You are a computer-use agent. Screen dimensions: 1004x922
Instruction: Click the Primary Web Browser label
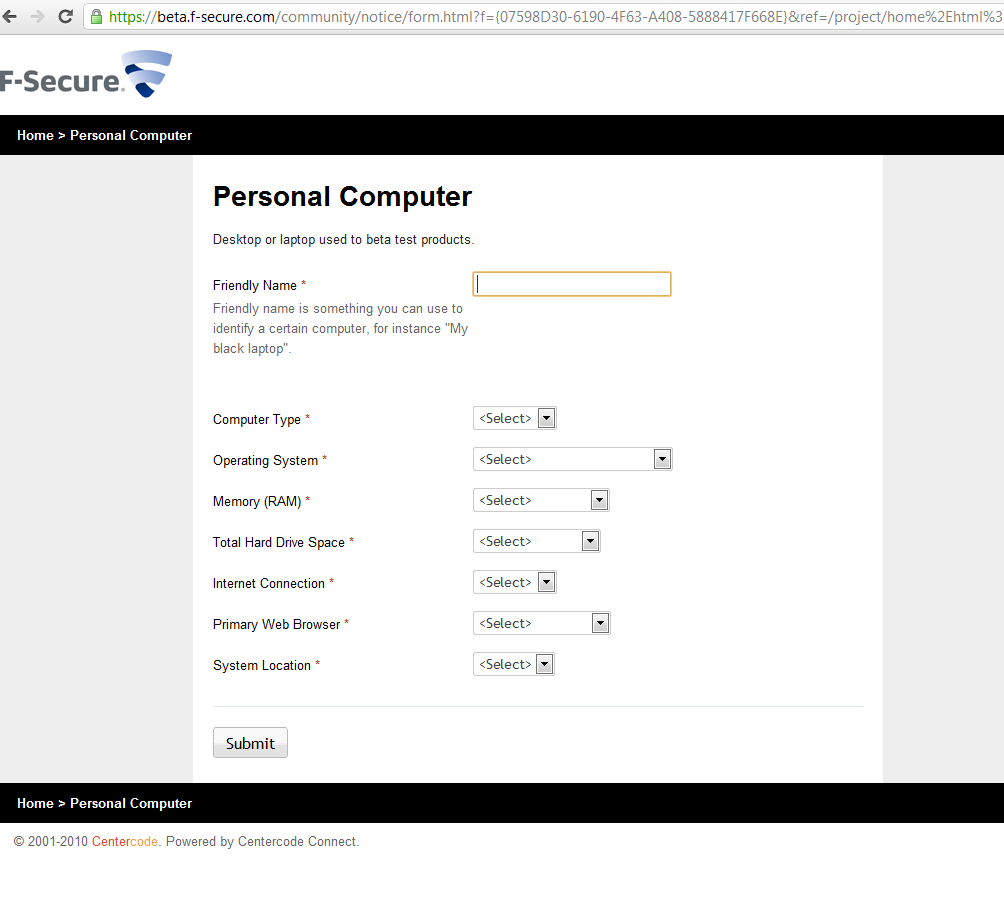(277, 624)
